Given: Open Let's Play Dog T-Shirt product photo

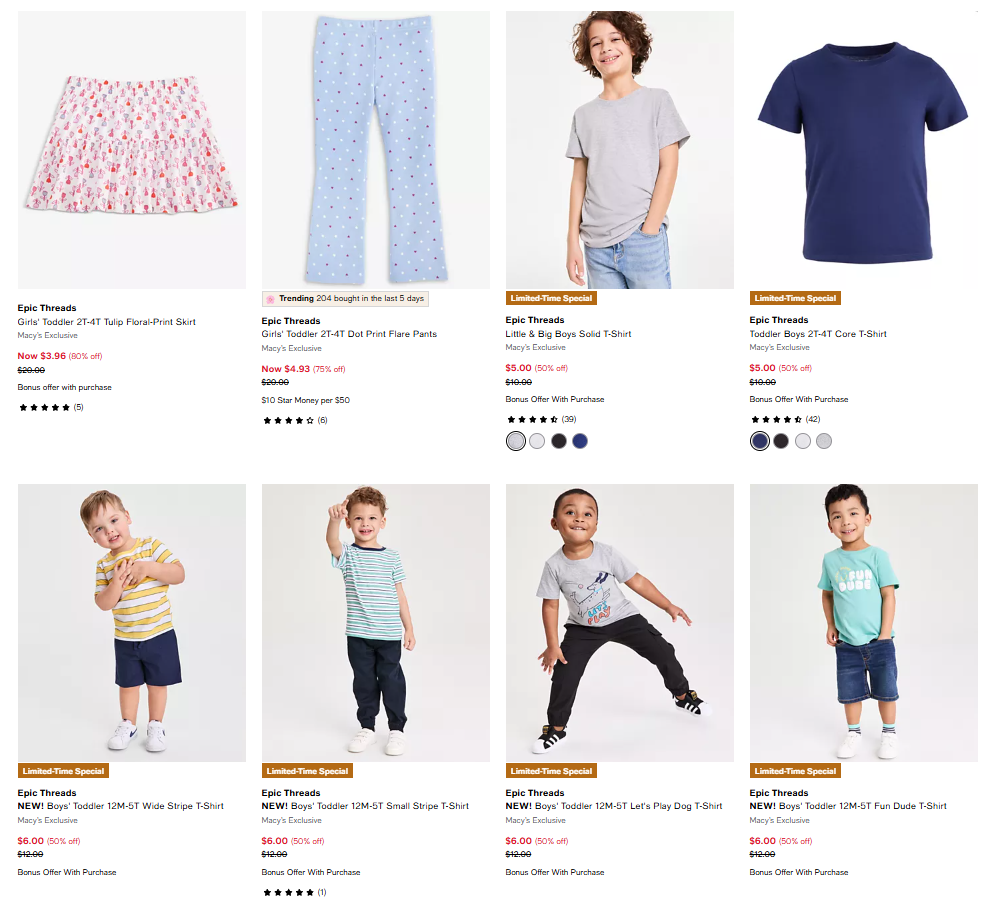Looking at the screenshot, I should tap(620, 623).
